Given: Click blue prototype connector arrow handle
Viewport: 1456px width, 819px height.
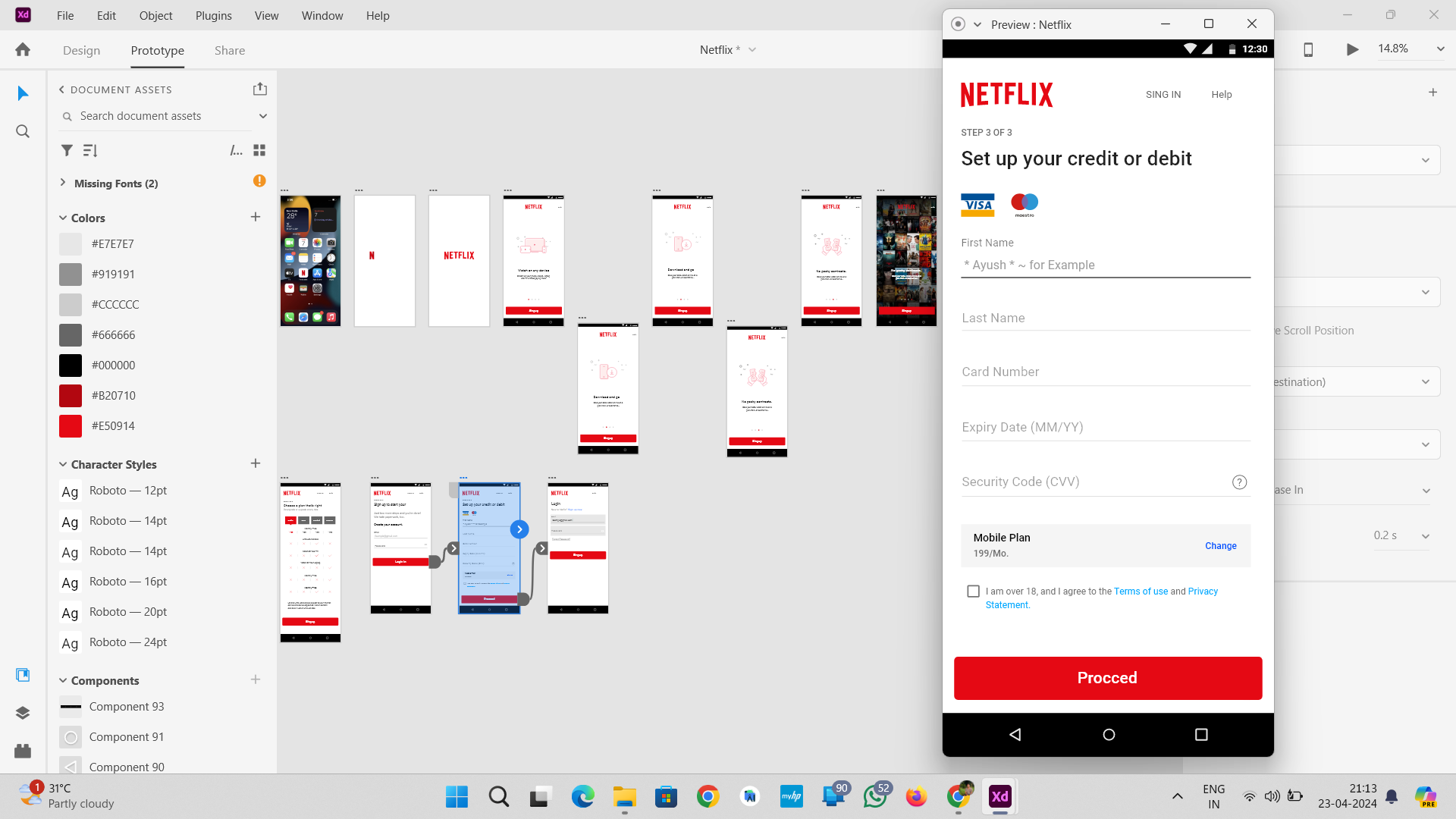Looking at the screenshot, I should point(519,529).
